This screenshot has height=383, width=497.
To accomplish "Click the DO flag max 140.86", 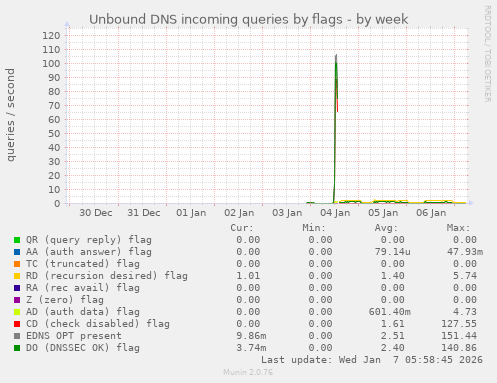I will pos(459,348).
